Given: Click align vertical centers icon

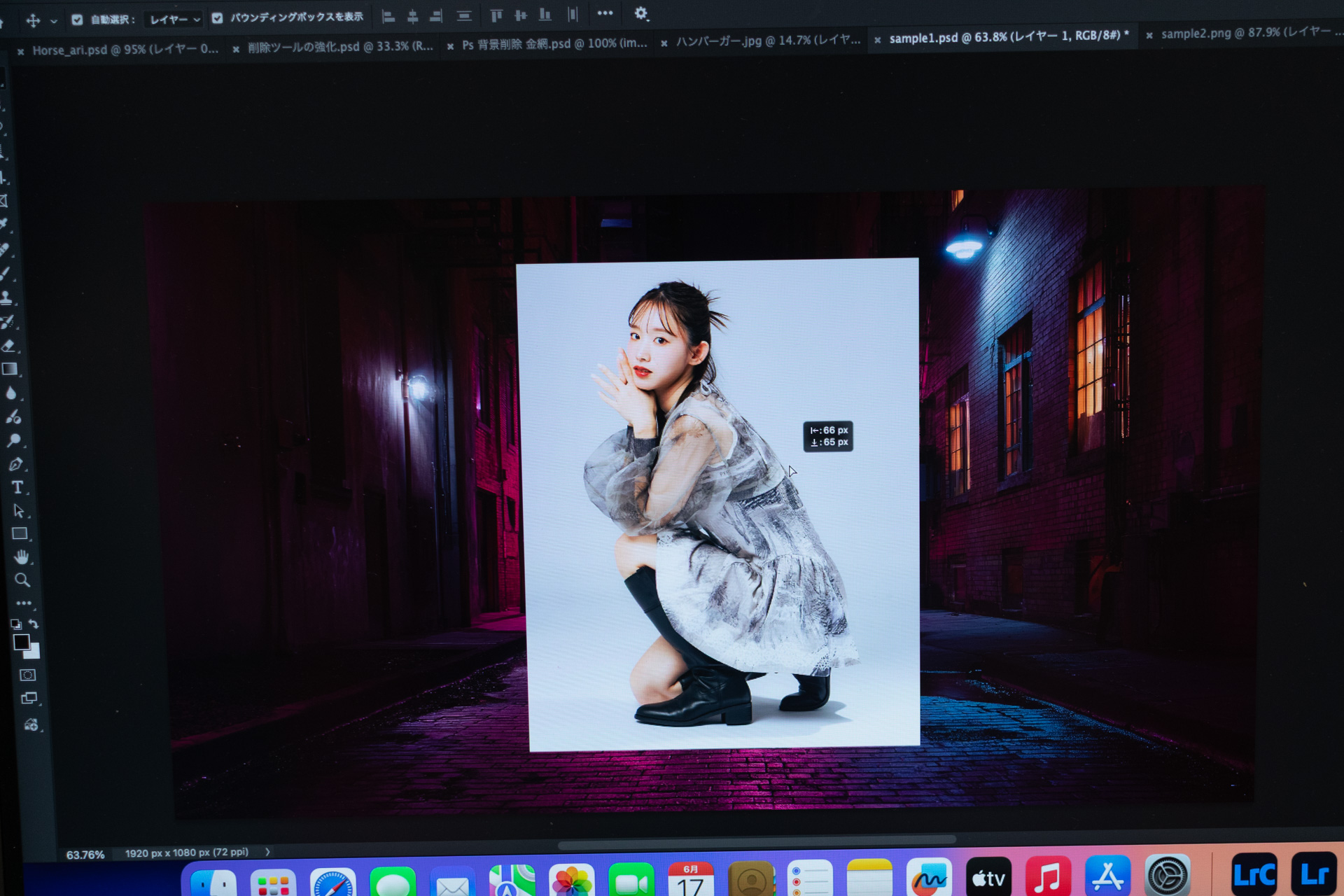Looking at the screenshot, I should pos(520,15).
